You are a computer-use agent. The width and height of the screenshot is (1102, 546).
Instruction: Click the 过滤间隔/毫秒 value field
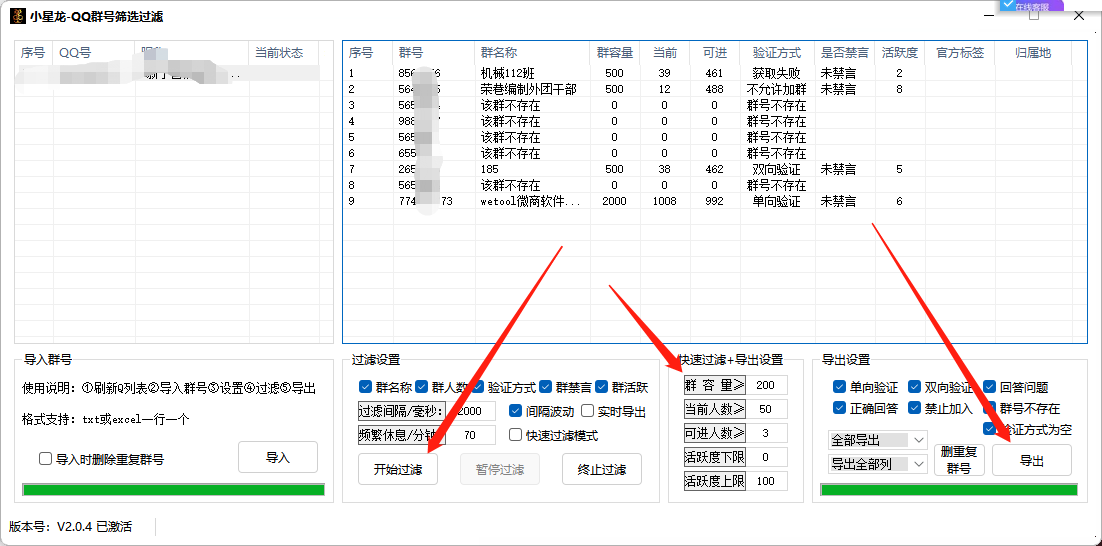[x=469, y=411]
